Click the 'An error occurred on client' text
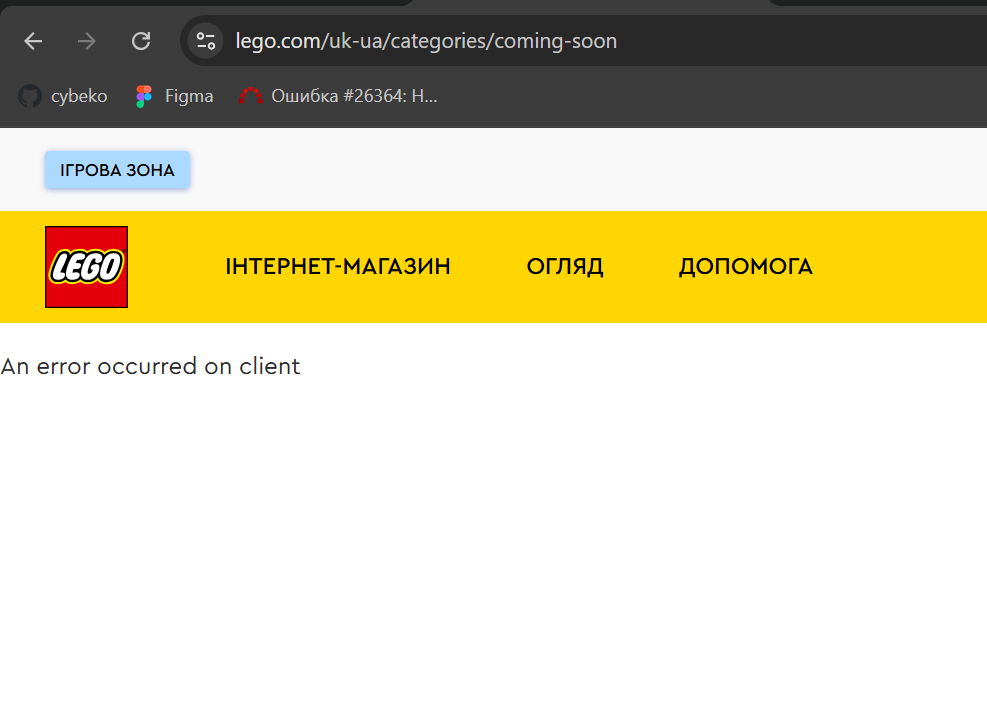The height and width of the screenshot is (706, 987). [x=150, y=367]
